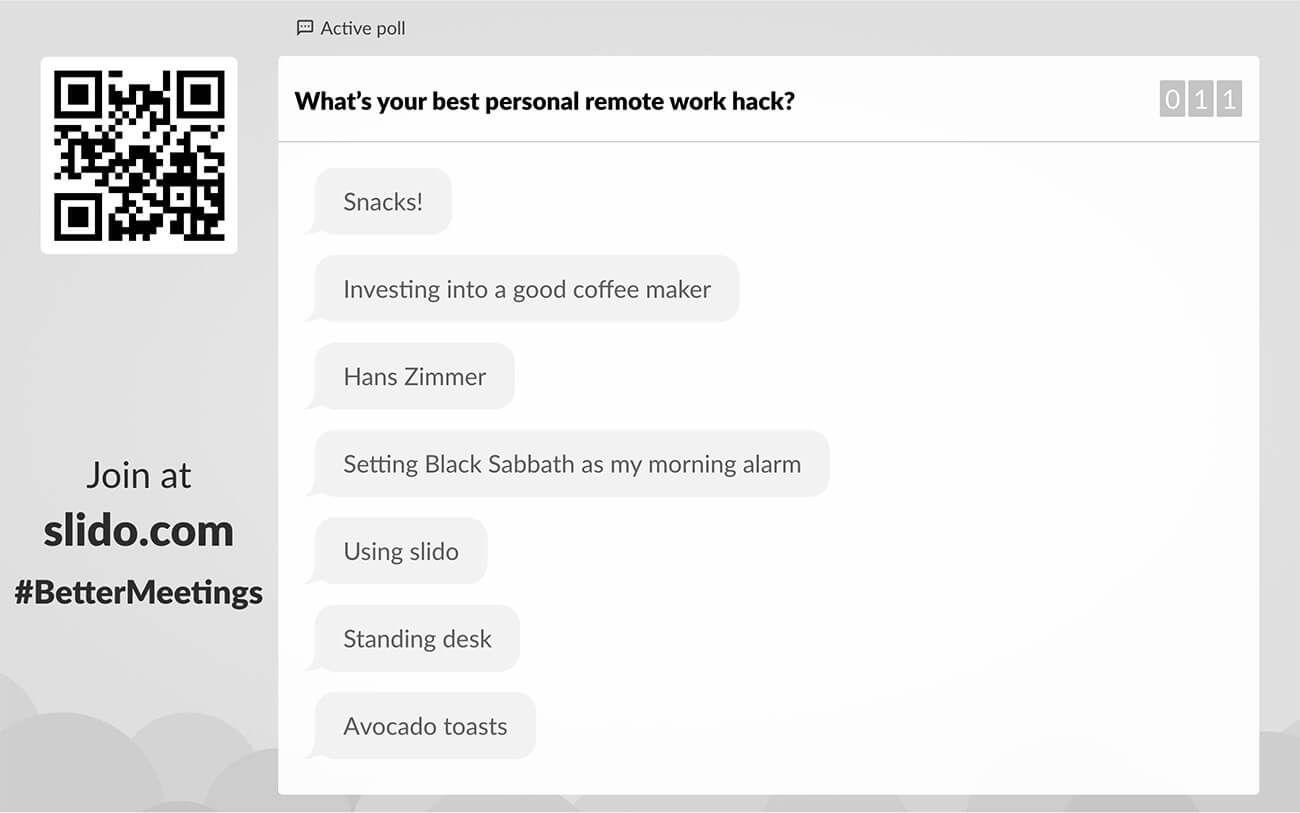Click the #BetterMeetings event code
The width and height of the screenshot is (1300, 813).
coord(138,592)
